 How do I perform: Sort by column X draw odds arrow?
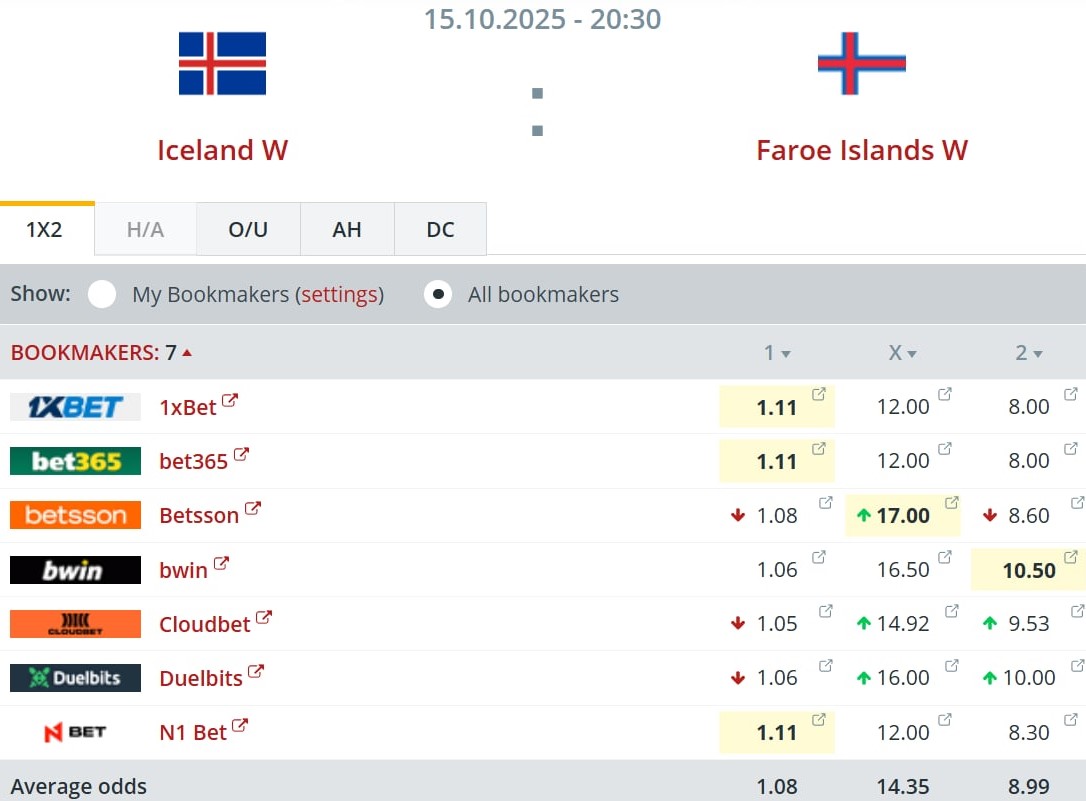pyautogui.click(x=912, y=354)
